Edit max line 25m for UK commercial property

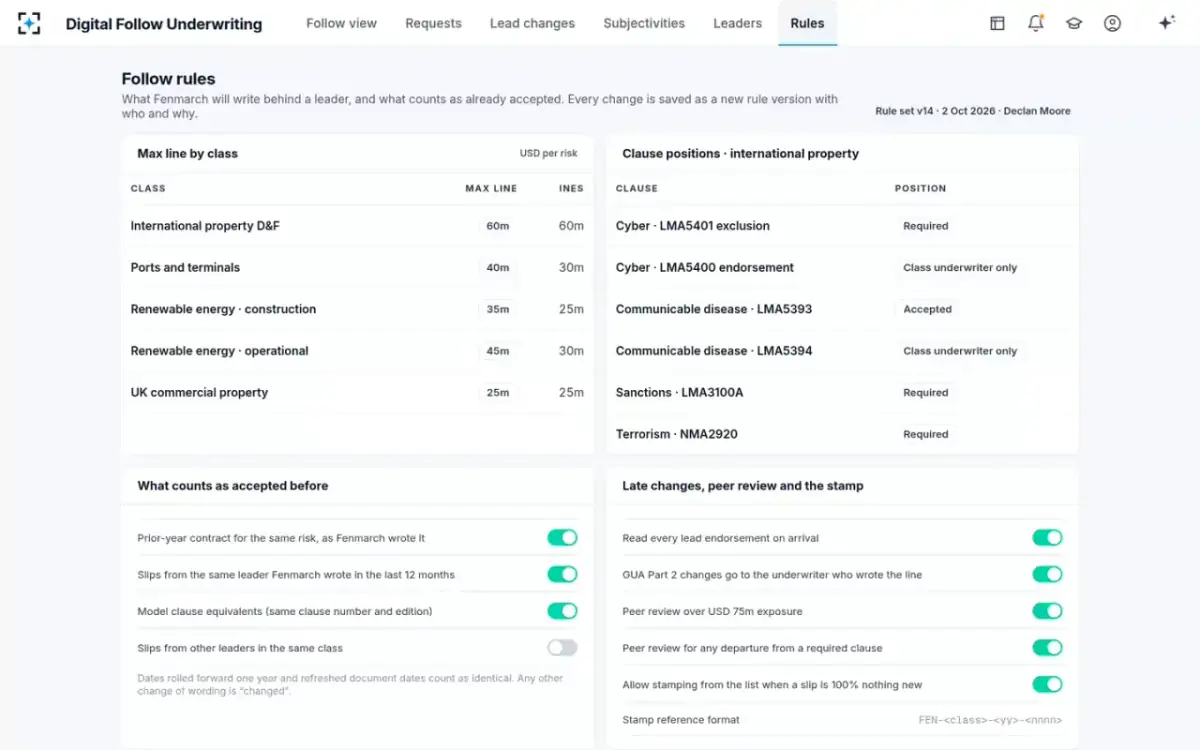click(498, 393)
